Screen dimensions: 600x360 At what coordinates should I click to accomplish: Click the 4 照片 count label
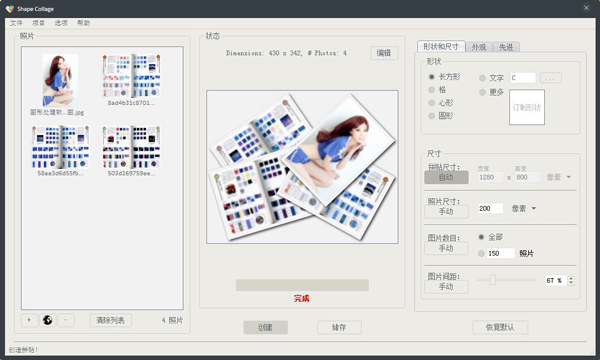(x=172, y=320)
